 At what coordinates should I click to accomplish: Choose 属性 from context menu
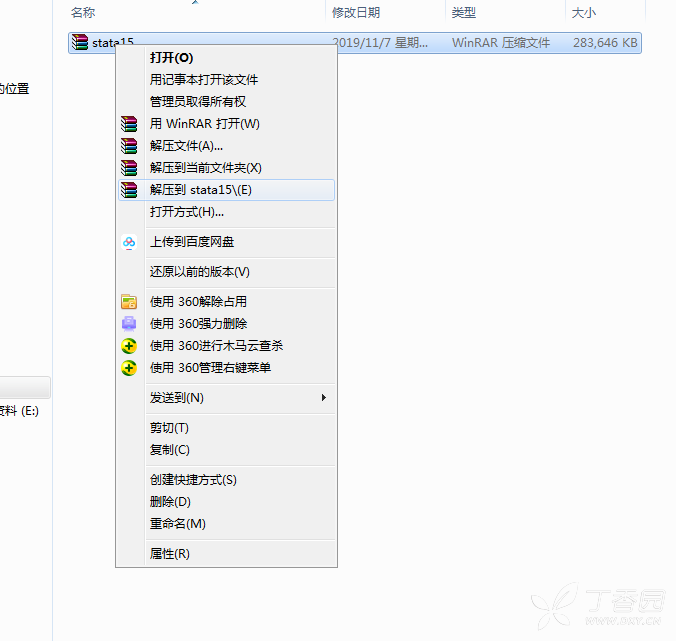pos(170,554)
